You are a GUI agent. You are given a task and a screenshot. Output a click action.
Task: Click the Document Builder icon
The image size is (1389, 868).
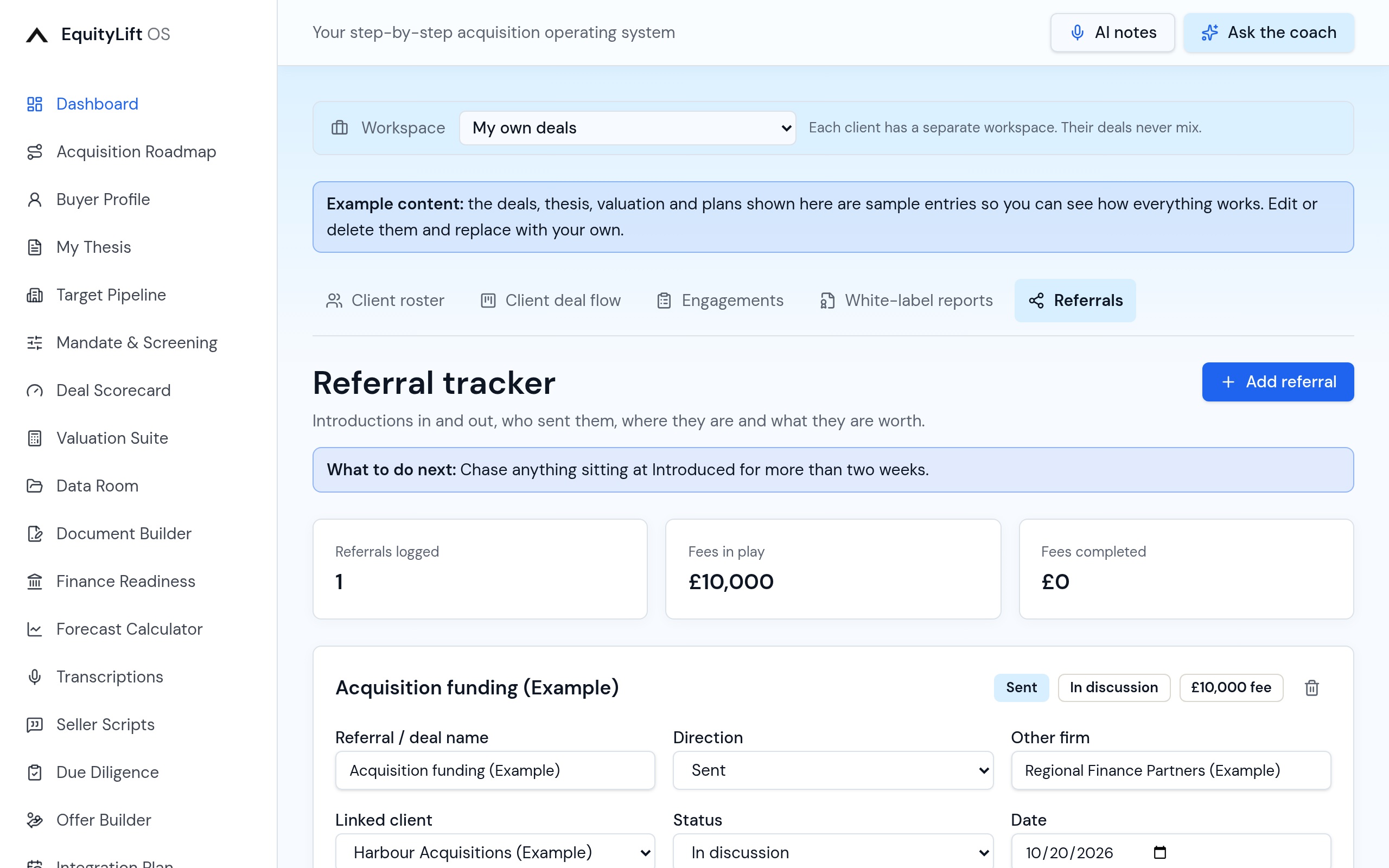pos(34,533)
